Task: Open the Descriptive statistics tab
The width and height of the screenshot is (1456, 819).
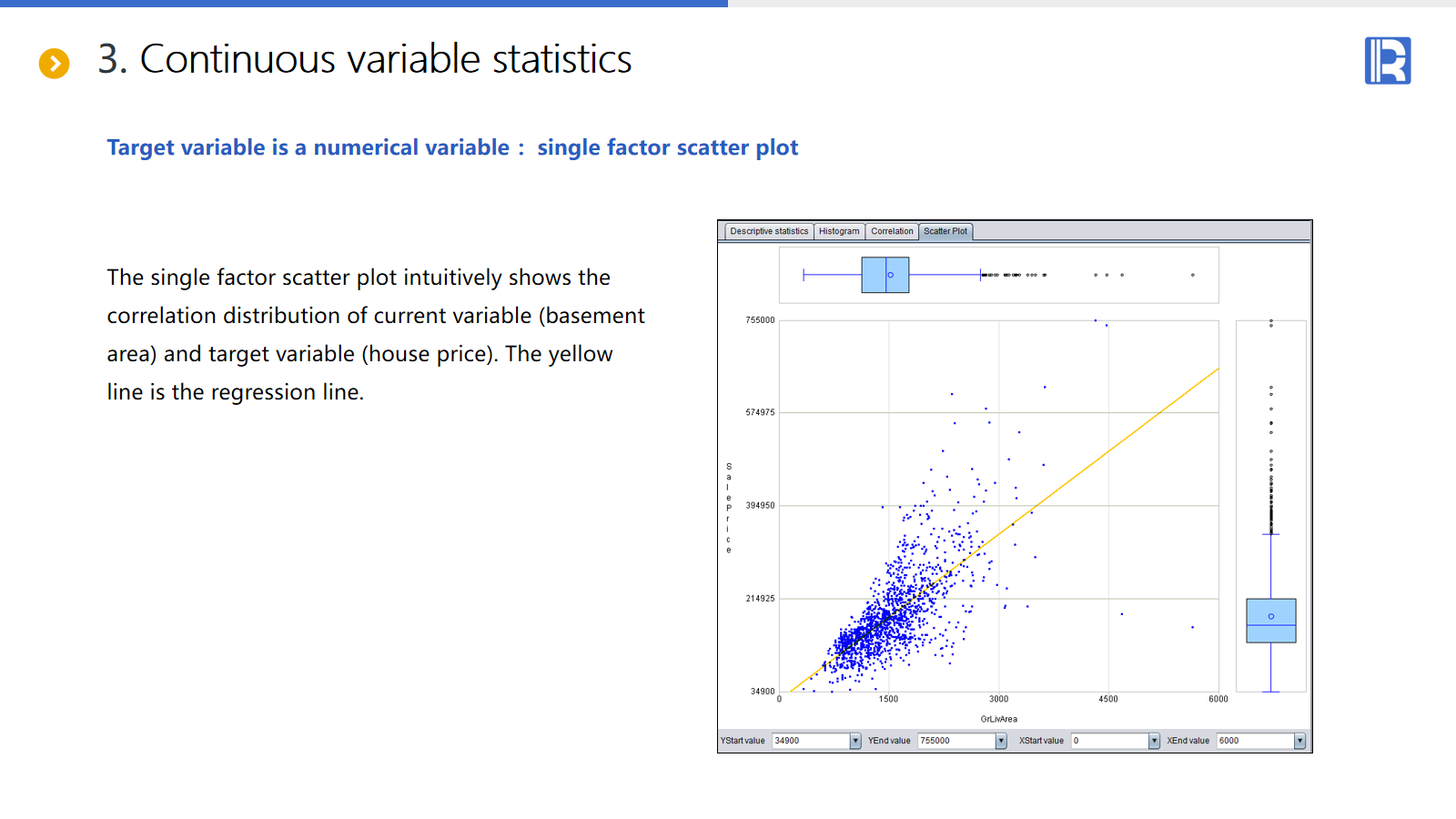Action: coord(769,231)
